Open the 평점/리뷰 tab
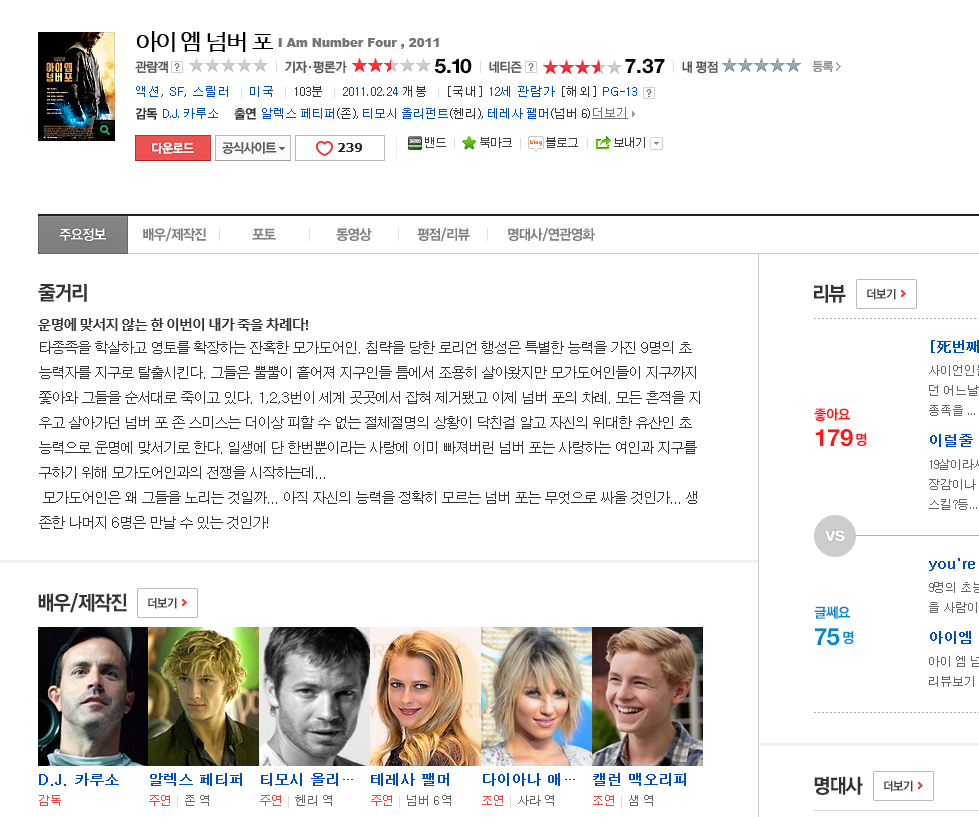This screenshot has height=817, width=979. pos(443,235)
